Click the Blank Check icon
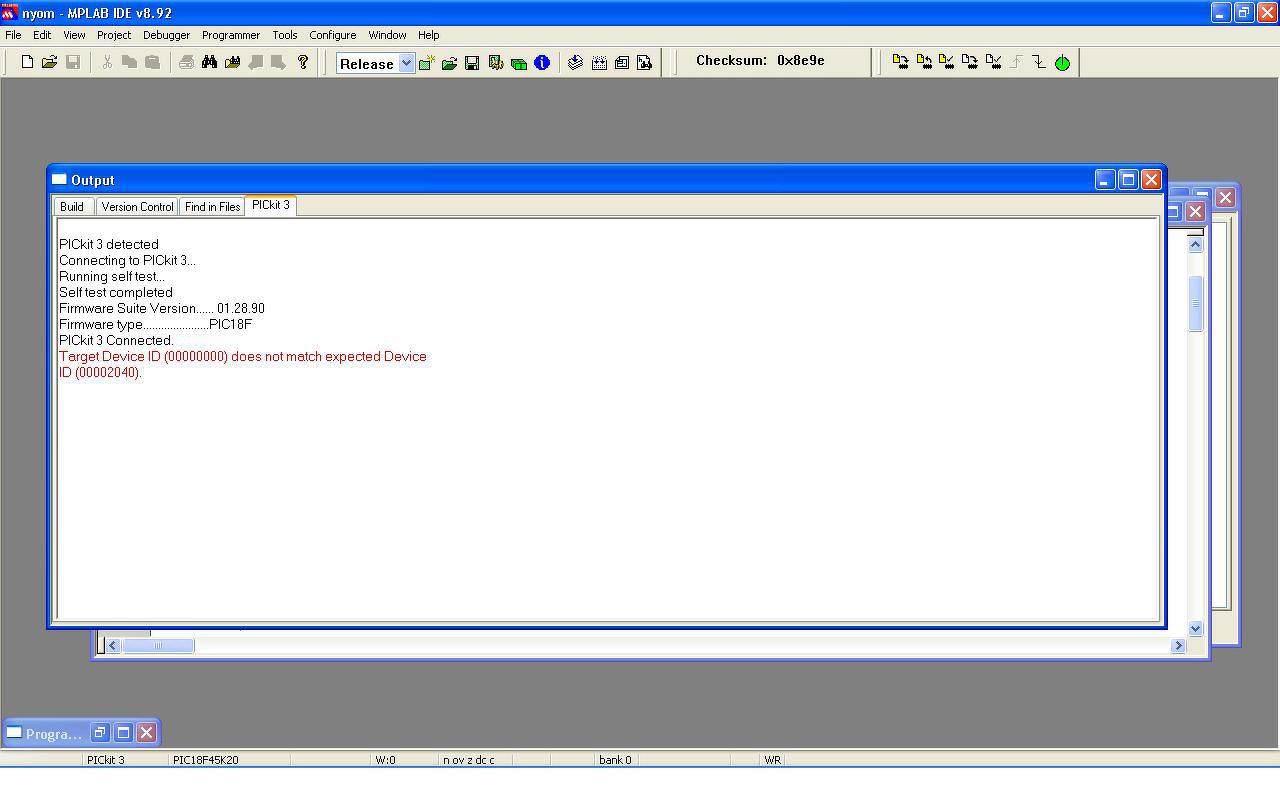 click(x=992, y=62)
